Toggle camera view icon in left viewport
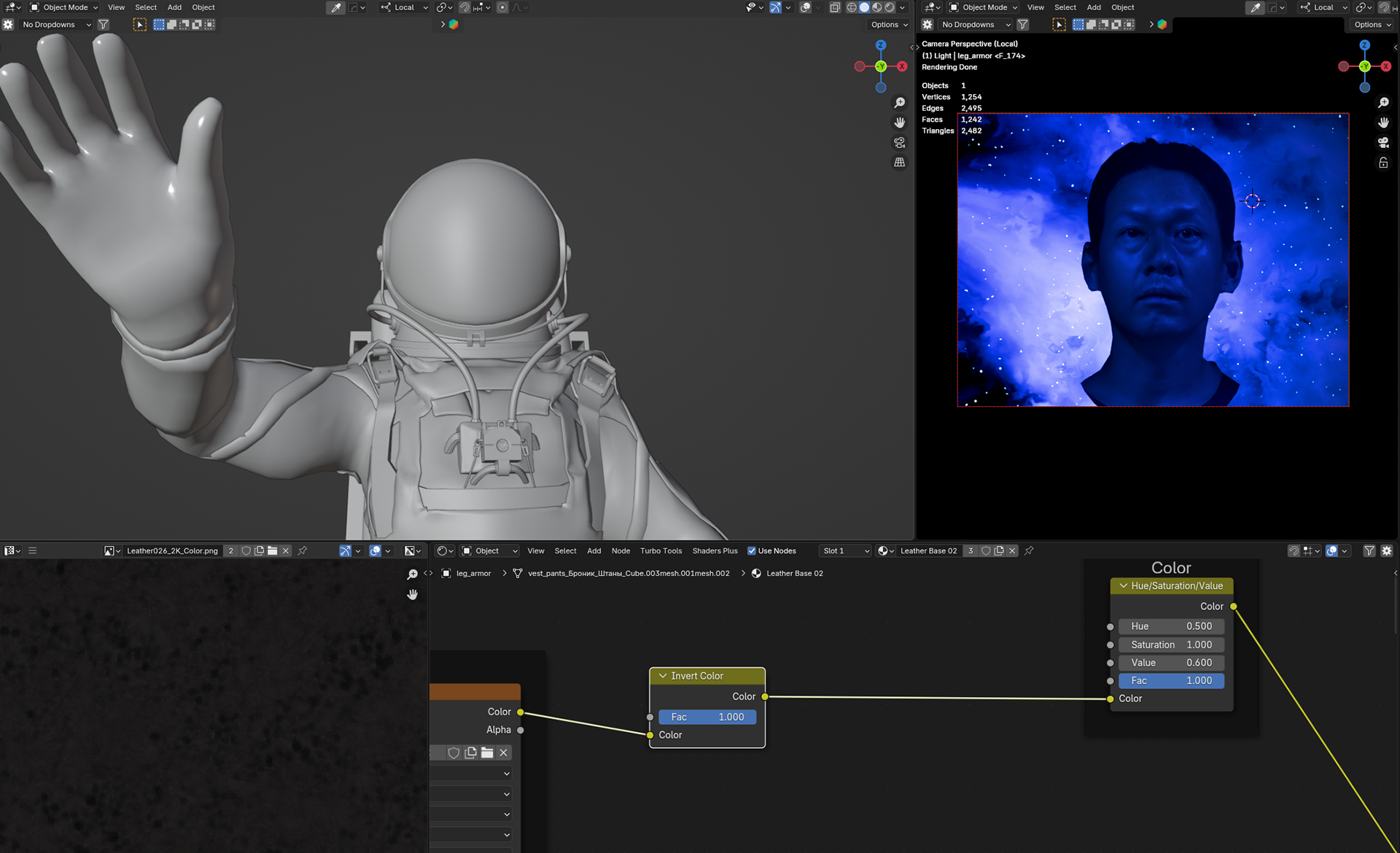 click(900, 142)
